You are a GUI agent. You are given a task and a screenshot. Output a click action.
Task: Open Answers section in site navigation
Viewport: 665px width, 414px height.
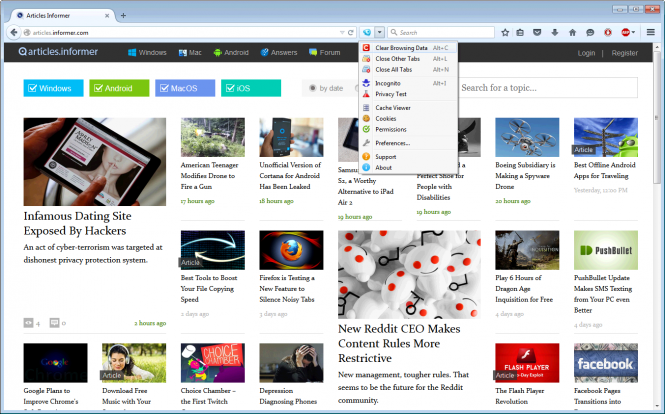point(279,53)
